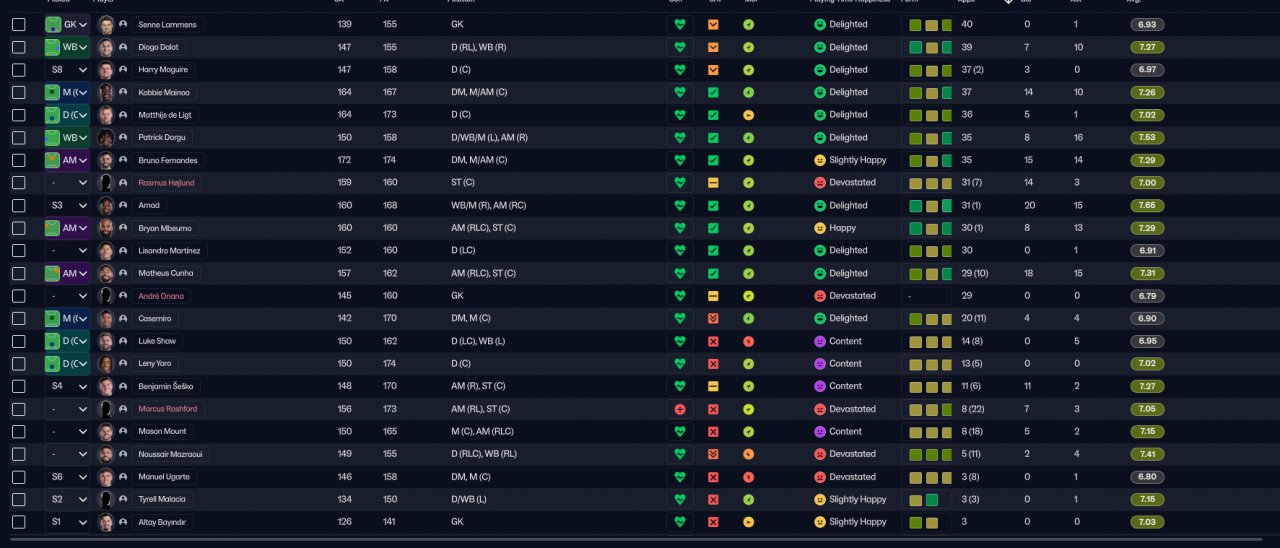Open Altay Bayındır's S1 selection dropdown
Screen dimensions: 1280x548
pos(67,522)
